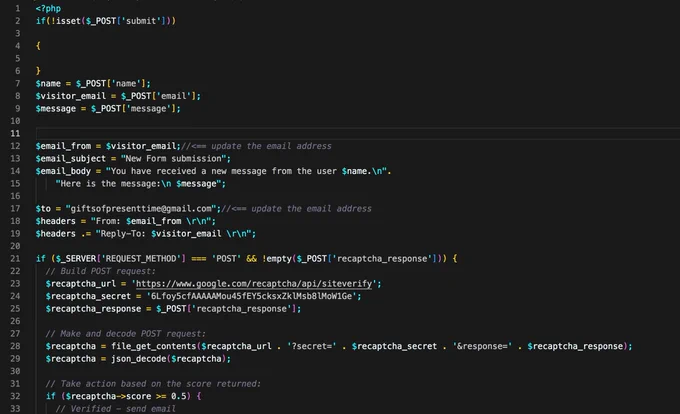This screenshot has height=414, width=680.
Task: Click the $recaptcha->score >= 0.5 condition
Action: (125, 396)
